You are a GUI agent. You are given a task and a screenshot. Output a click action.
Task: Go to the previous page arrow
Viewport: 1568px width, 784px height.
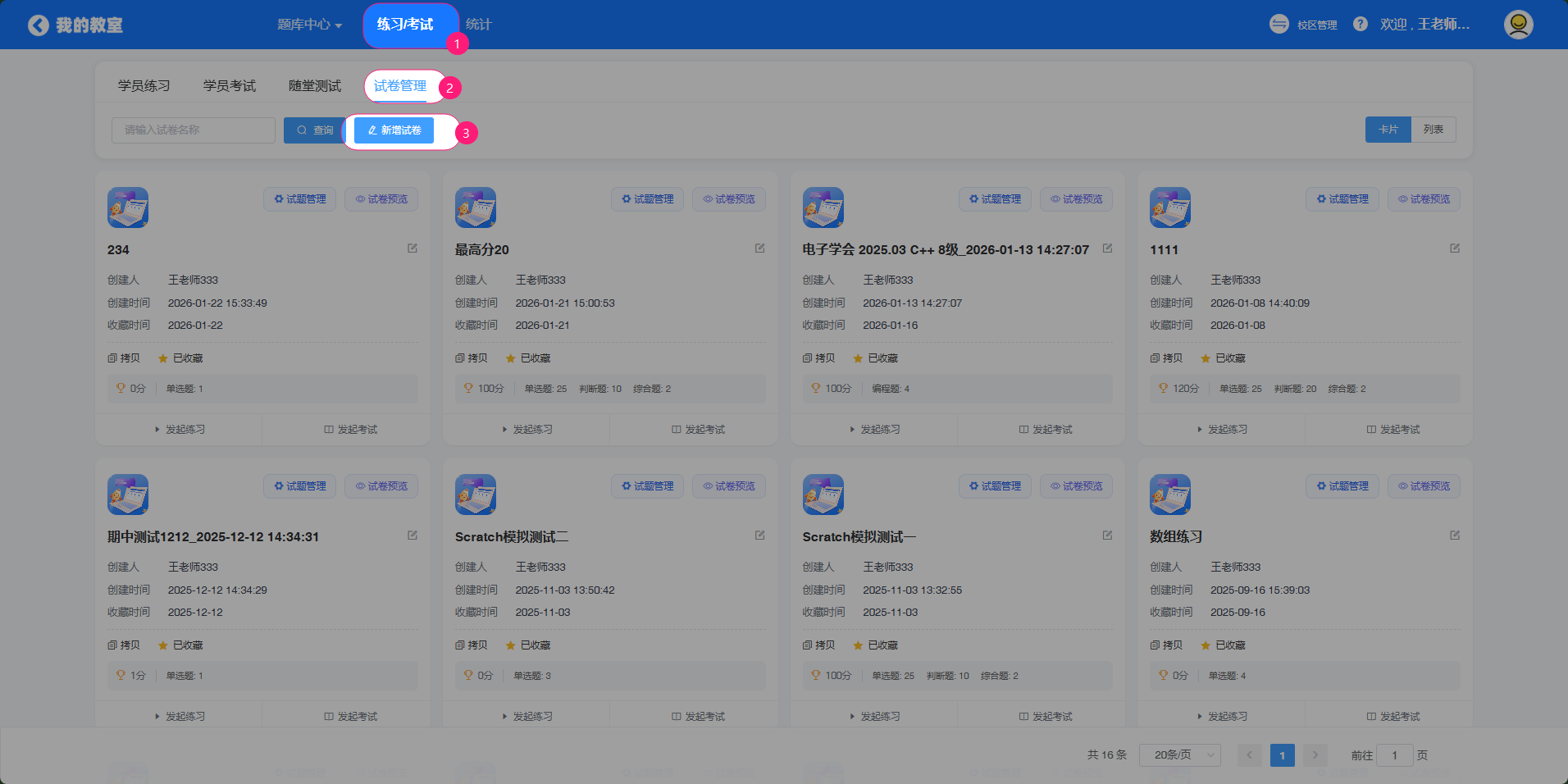tap(1250, 754)
